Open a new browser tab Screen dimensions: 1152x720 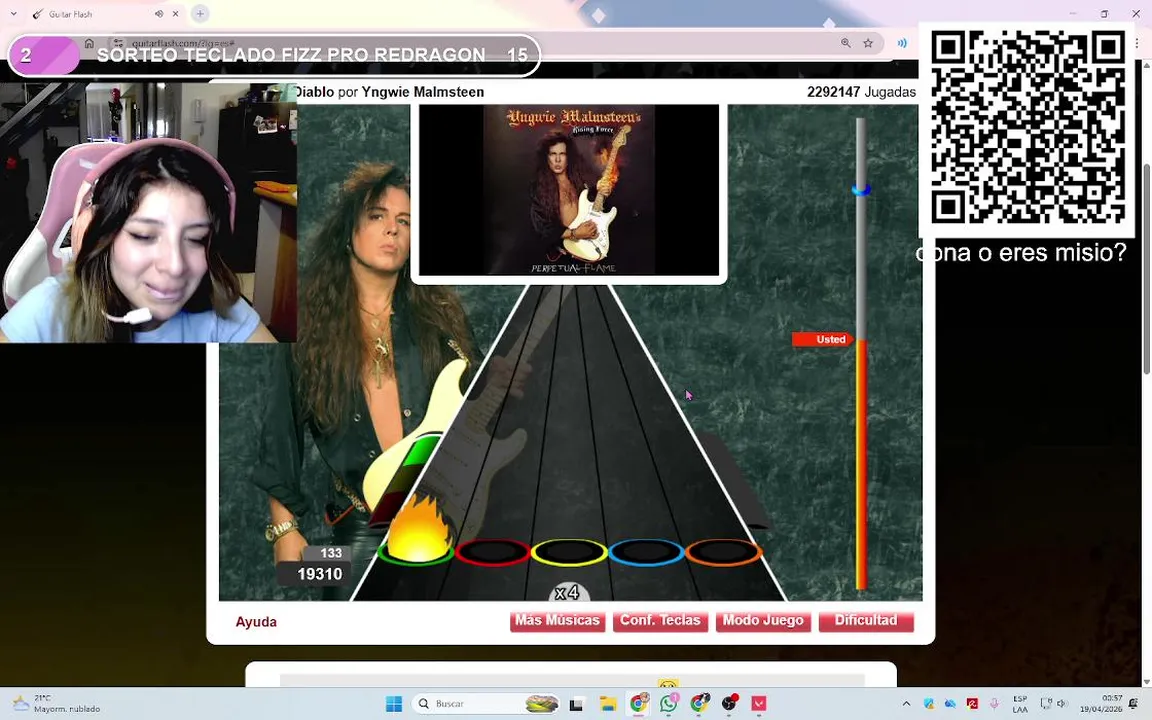coord(200,13)
